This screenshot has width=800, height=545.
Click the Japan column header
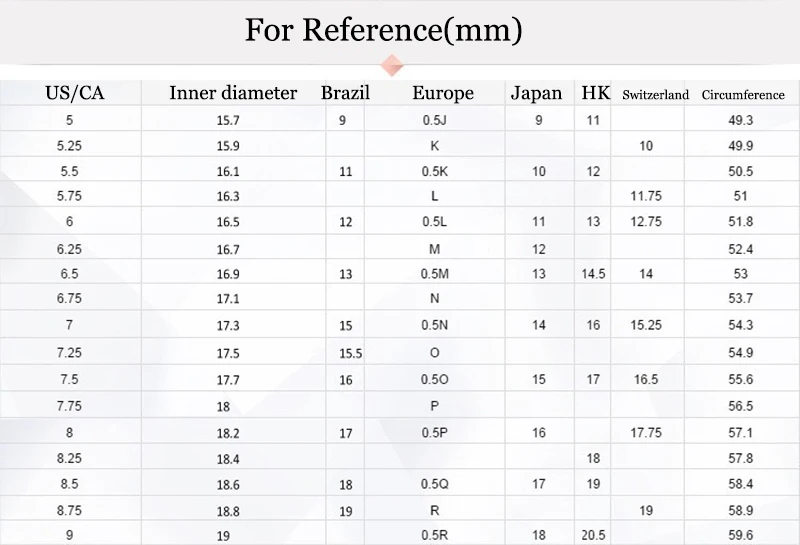(x=536, y=93)
